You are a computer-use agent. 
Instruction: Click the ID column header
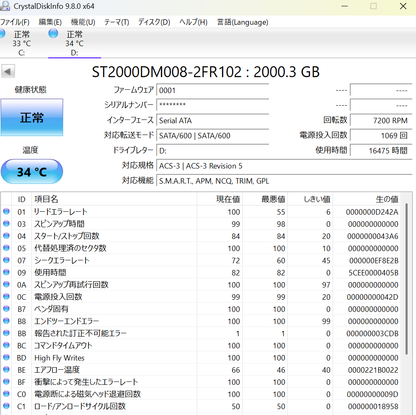pyautogui.click(x=22, y=199)
